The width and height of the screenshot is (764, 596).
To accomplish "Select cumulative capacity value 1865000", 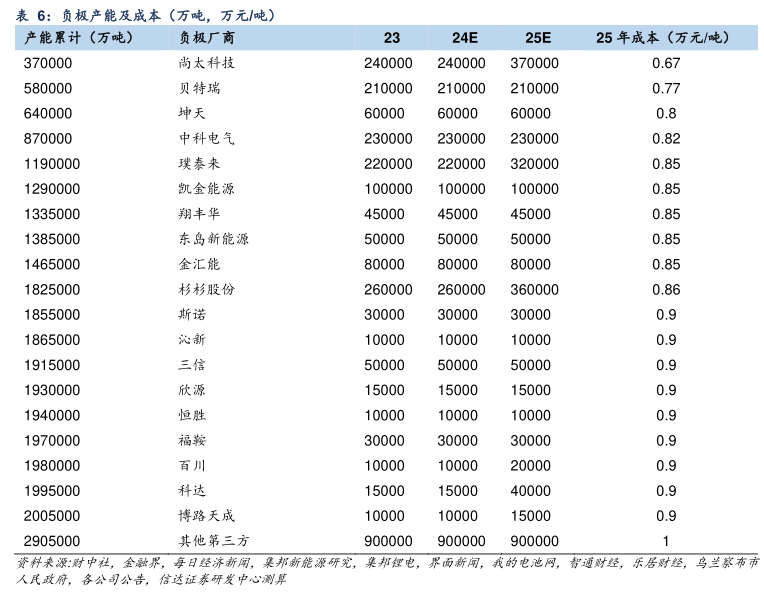I will point(52,340).
